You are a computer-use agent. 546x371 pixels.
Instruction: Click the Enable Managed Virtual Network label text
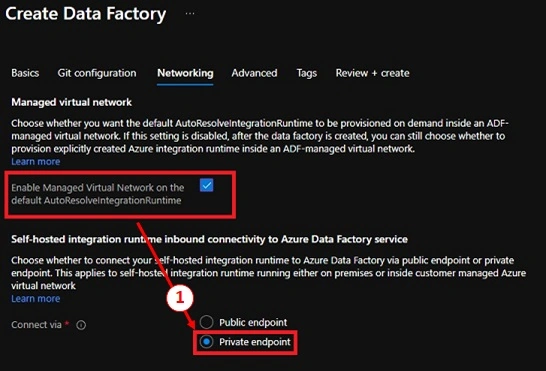[x=98, y=194]
